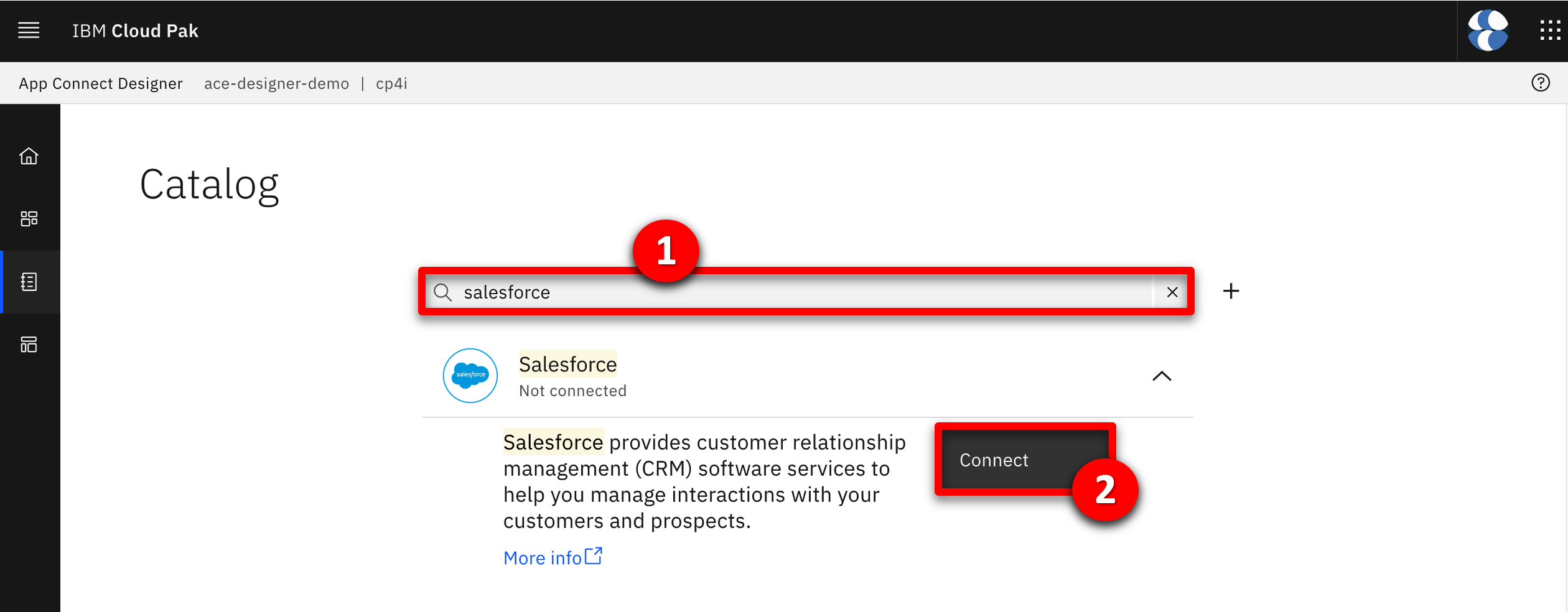Click the IBM Cloud Pak title
Screen dimensions: 1568x612
(135, 31)
